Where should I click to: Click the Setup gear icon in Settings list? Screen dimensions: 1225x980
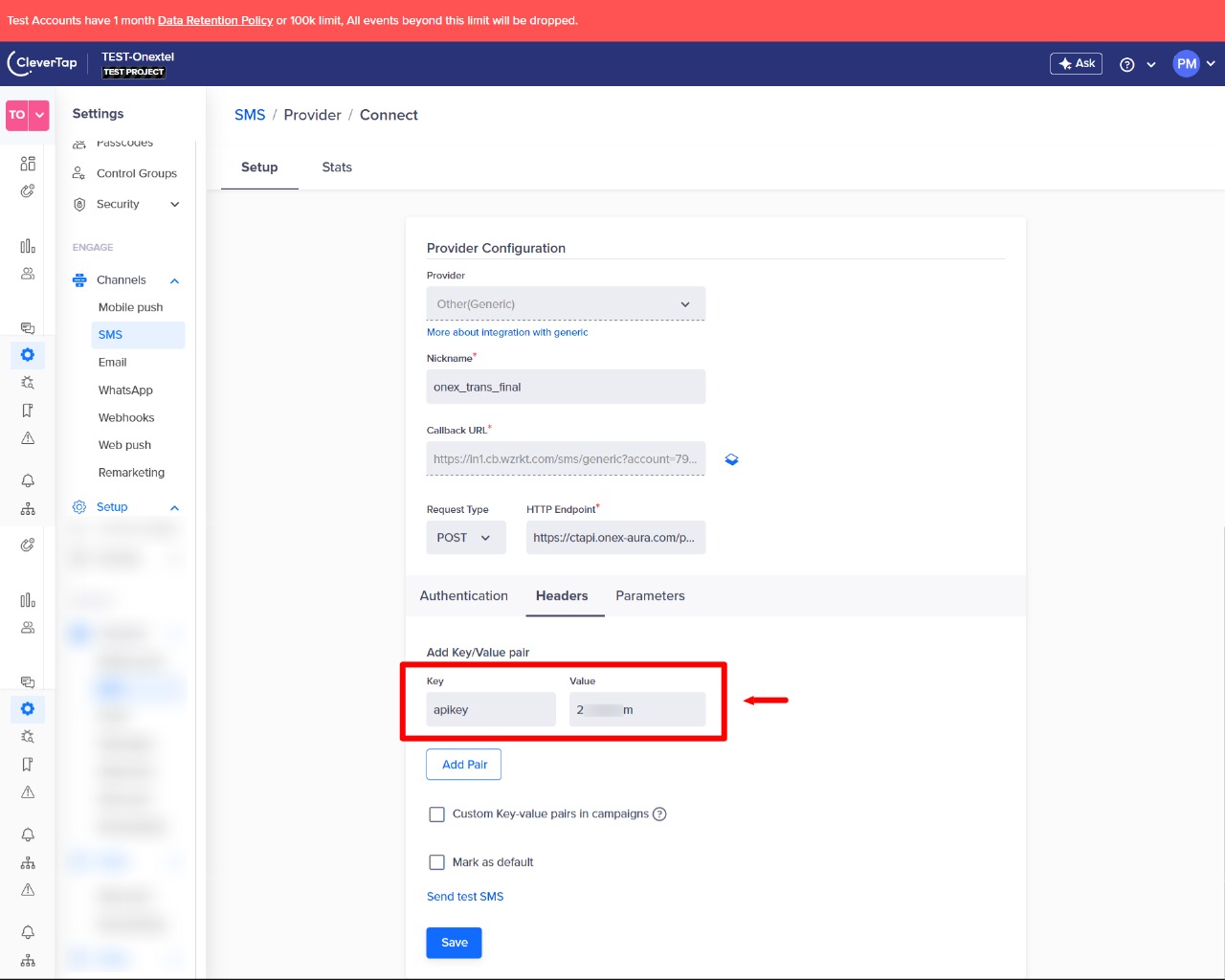79,507
